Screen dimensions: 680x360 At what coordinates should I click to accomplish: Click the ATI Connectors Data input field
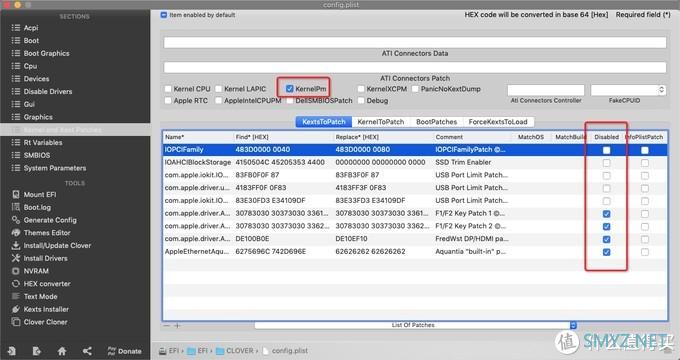pyautogui.click(x=415, y=42)
